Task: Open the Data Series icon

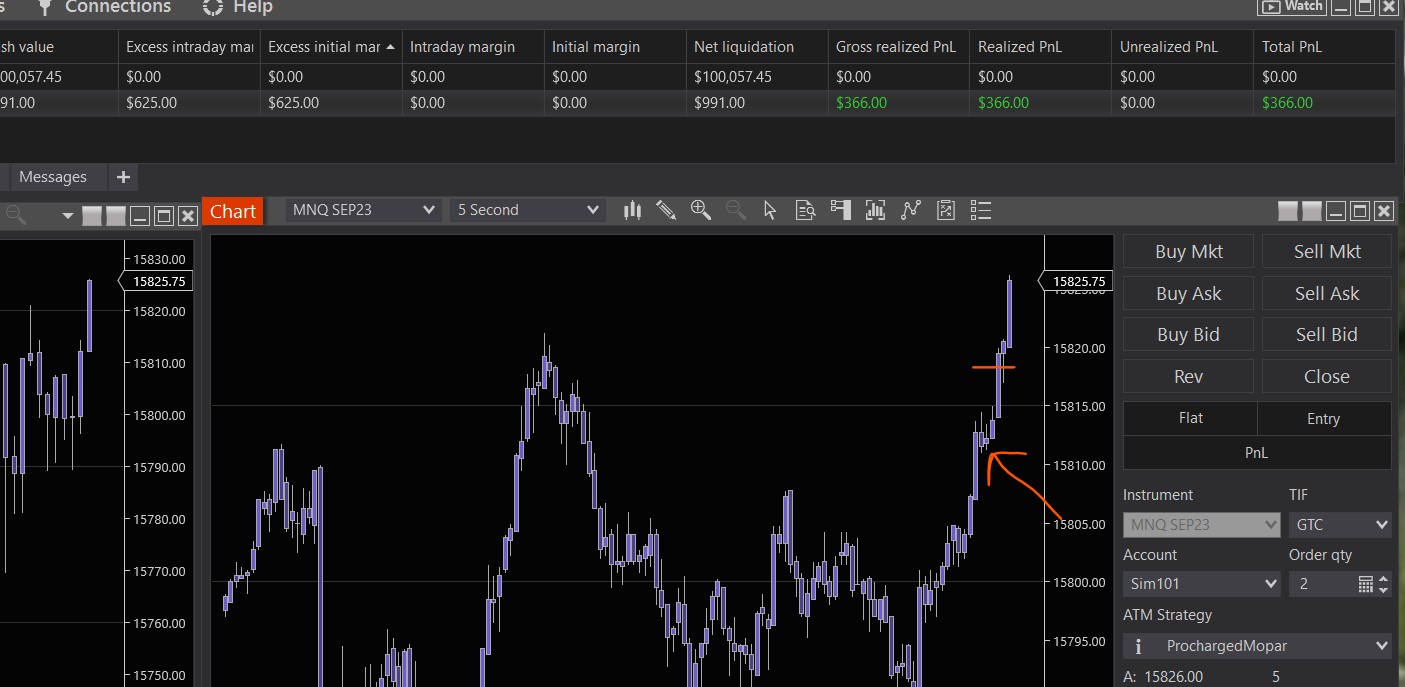Action: pos(875,210)
